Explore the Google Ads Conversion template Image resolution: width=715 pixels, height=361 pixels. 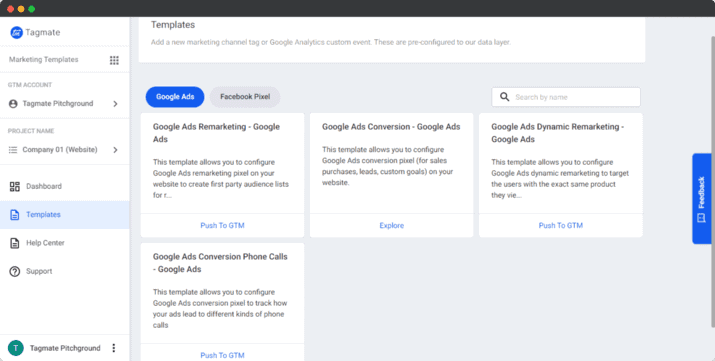392,226
